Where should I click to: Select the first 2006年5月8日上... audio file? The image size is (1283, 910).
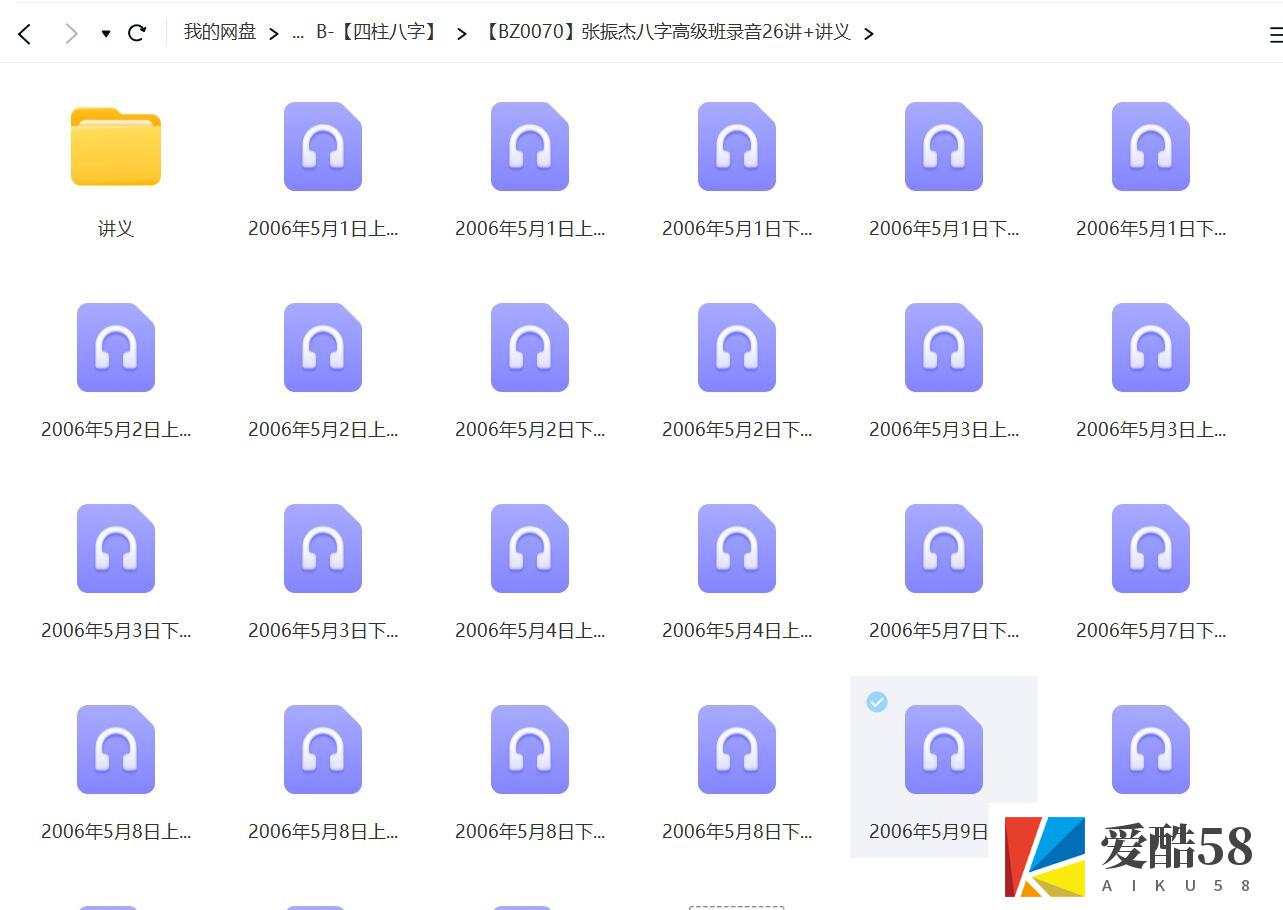click(116, 750)
